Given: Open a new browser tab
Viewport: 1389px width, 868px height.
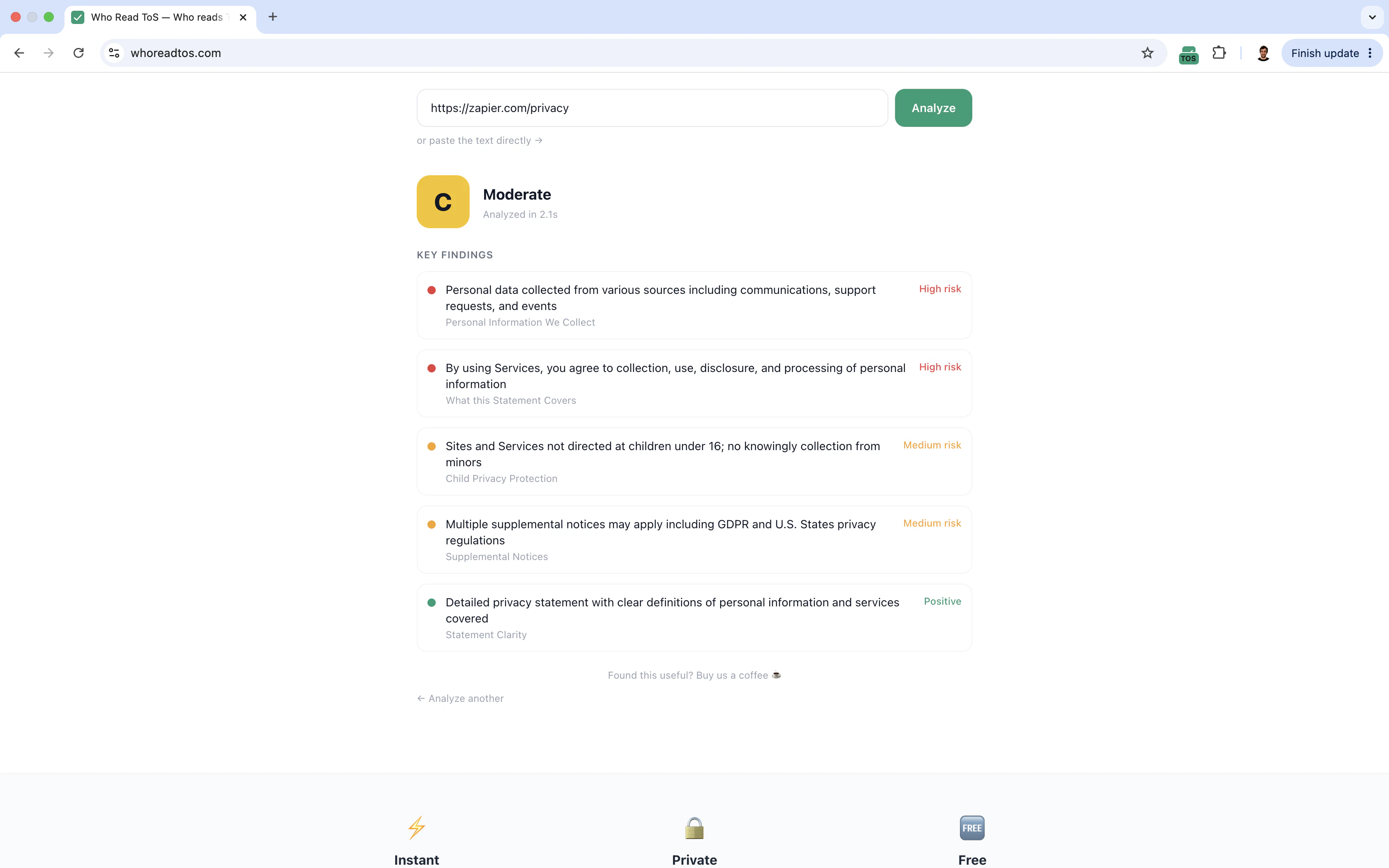Looking at the screenshot, I should point(273,17).
